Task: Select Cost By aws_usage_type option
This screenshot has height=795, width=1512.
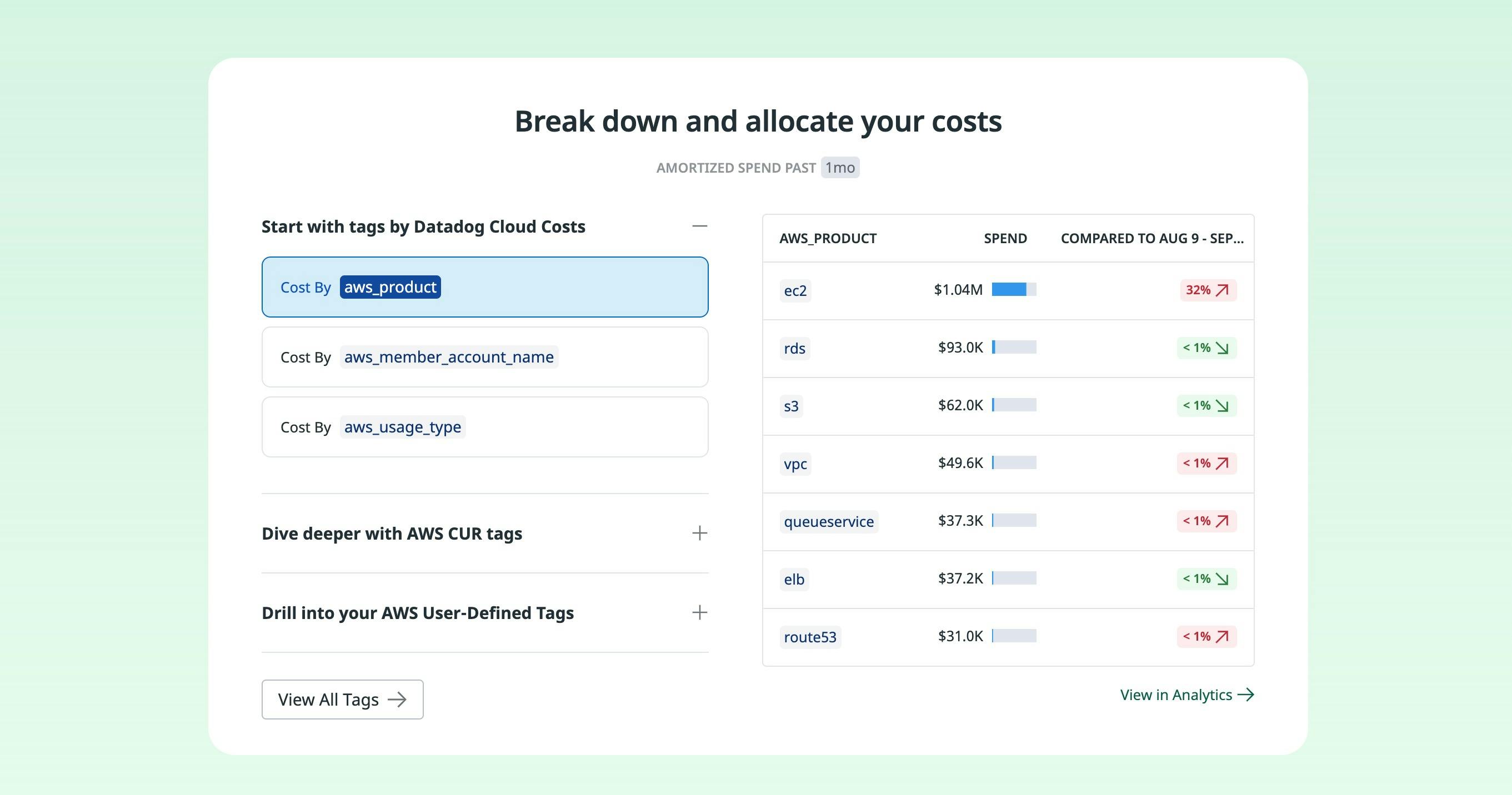Action: [x=485, y=427]
